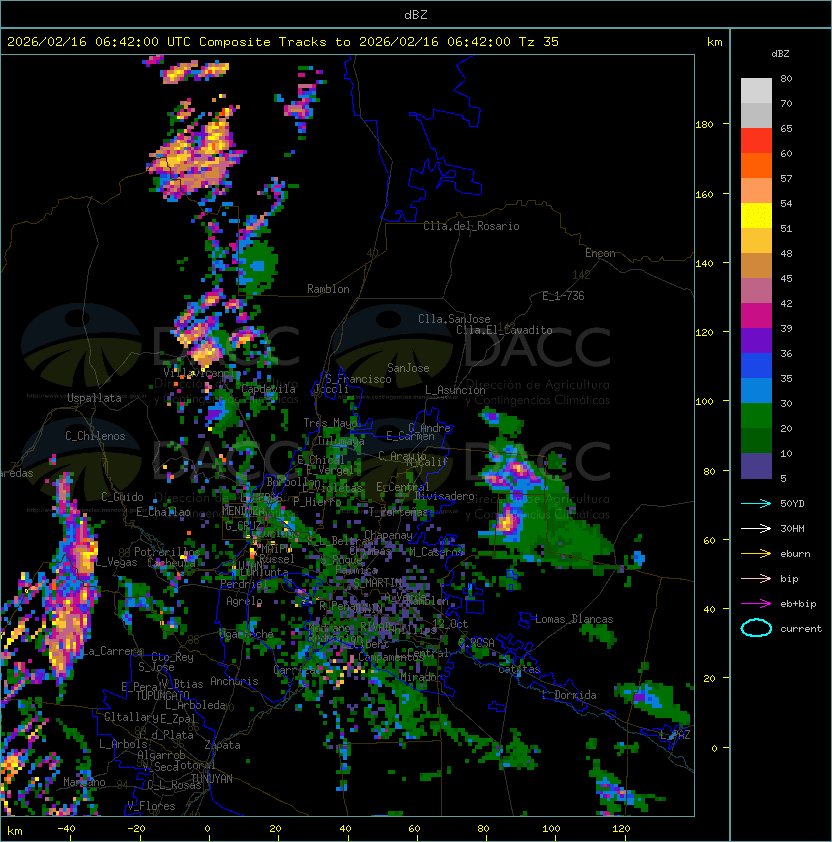The width and height of the screenshot is (832, 842).
Task: Click the 'E_1-736' place label
Action: (563, 296)
